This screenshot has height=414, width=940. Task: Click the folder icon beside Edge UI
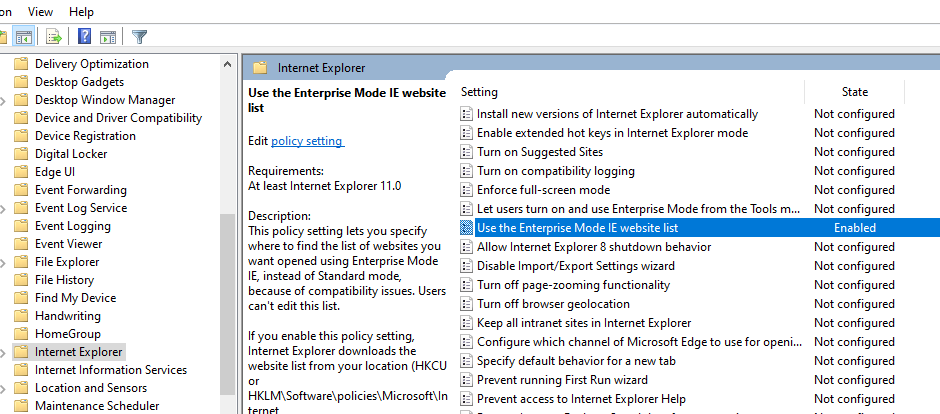[x=22, y=172]
